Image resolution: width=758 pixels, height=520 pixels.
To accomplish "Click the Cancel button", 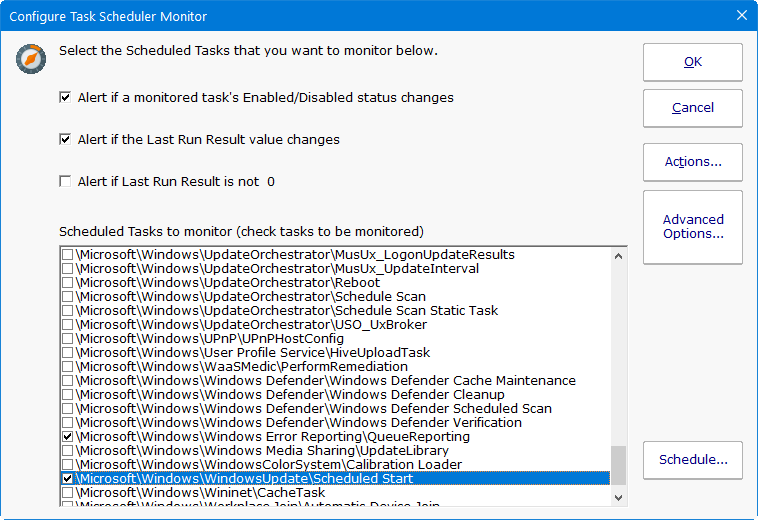I will (x=692, y=108).
